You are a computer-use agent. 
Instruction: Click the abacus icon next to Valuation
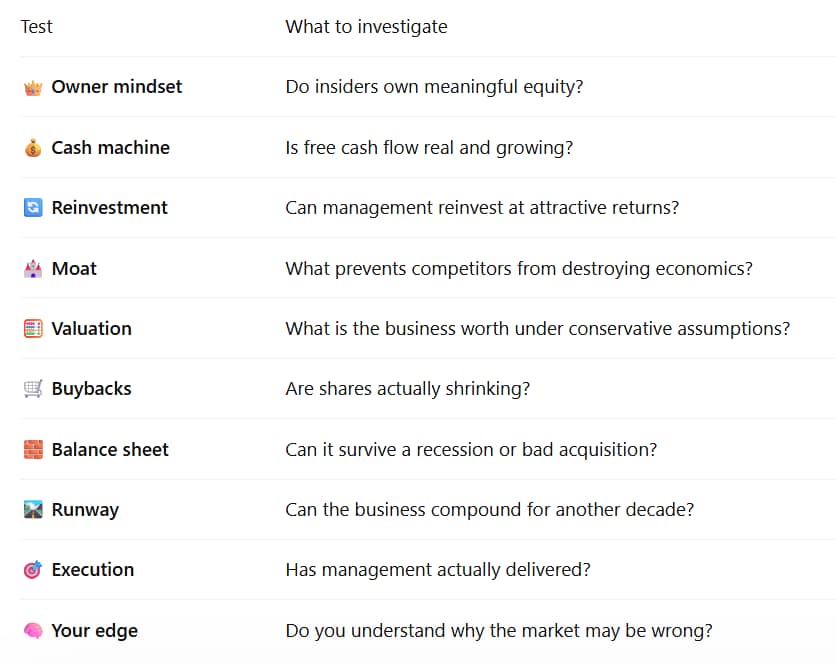pyautogui.click(x=33, y=329)
